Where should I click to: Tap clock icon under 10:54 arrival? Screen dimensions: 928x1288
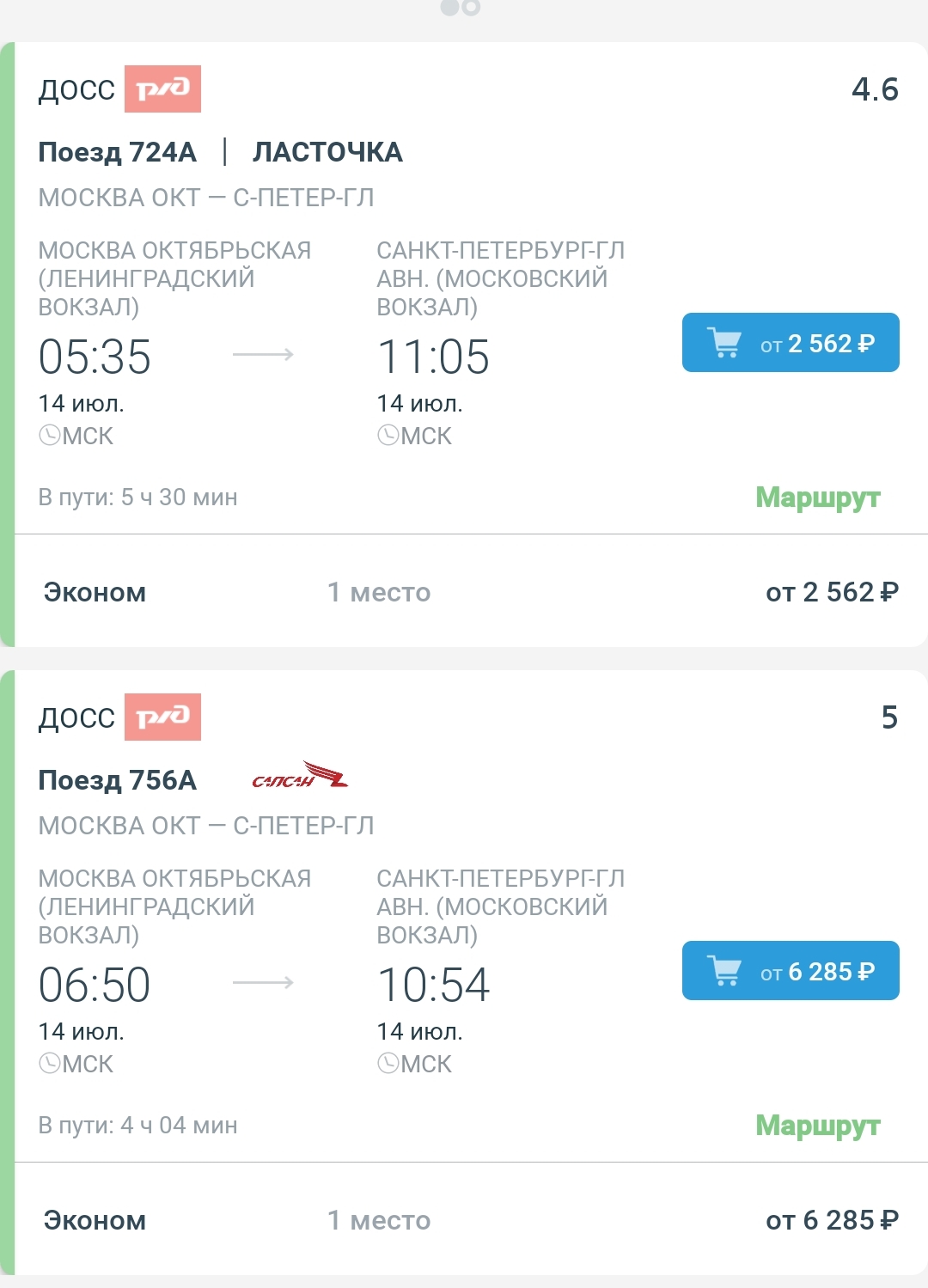pos(388,1064)
